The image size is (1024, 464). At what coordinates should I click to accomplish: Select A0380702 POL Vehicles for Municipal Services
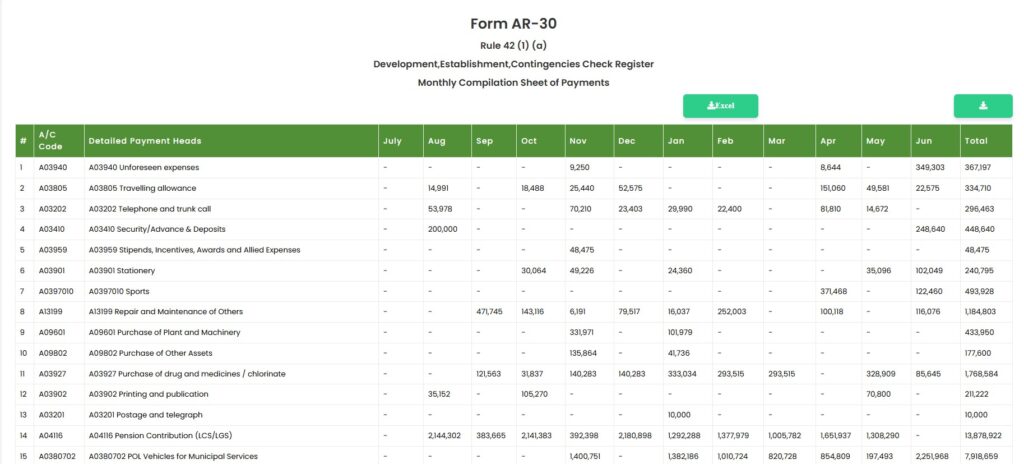click(x=173, y=456)
